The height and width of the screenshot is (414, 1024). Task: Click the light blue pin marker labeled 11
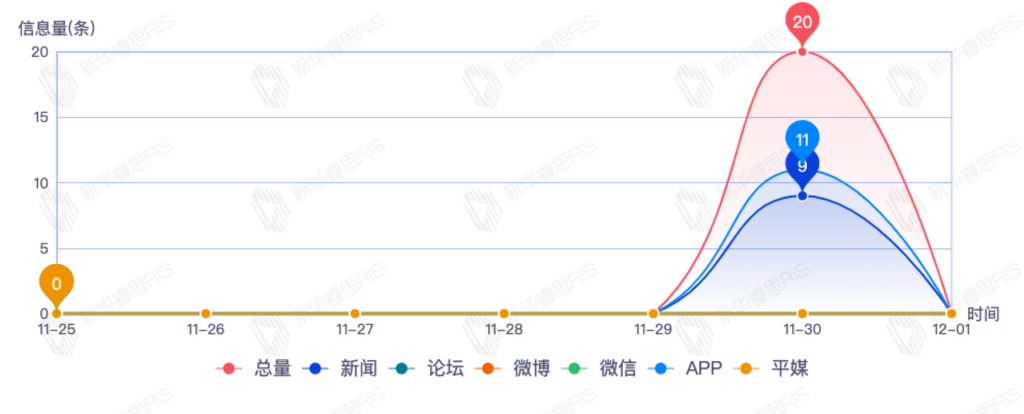(x=802, y=139)
